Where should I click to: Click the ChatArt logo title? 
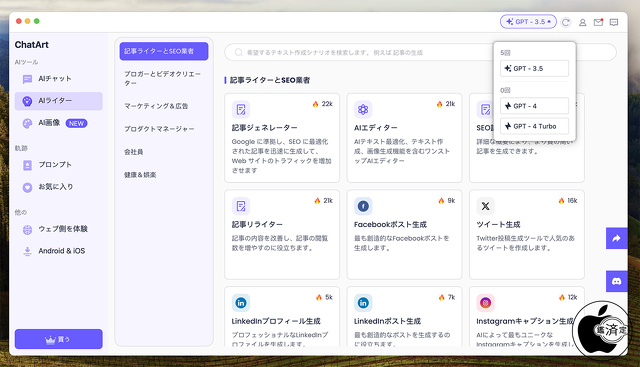(x=31, y=45)
